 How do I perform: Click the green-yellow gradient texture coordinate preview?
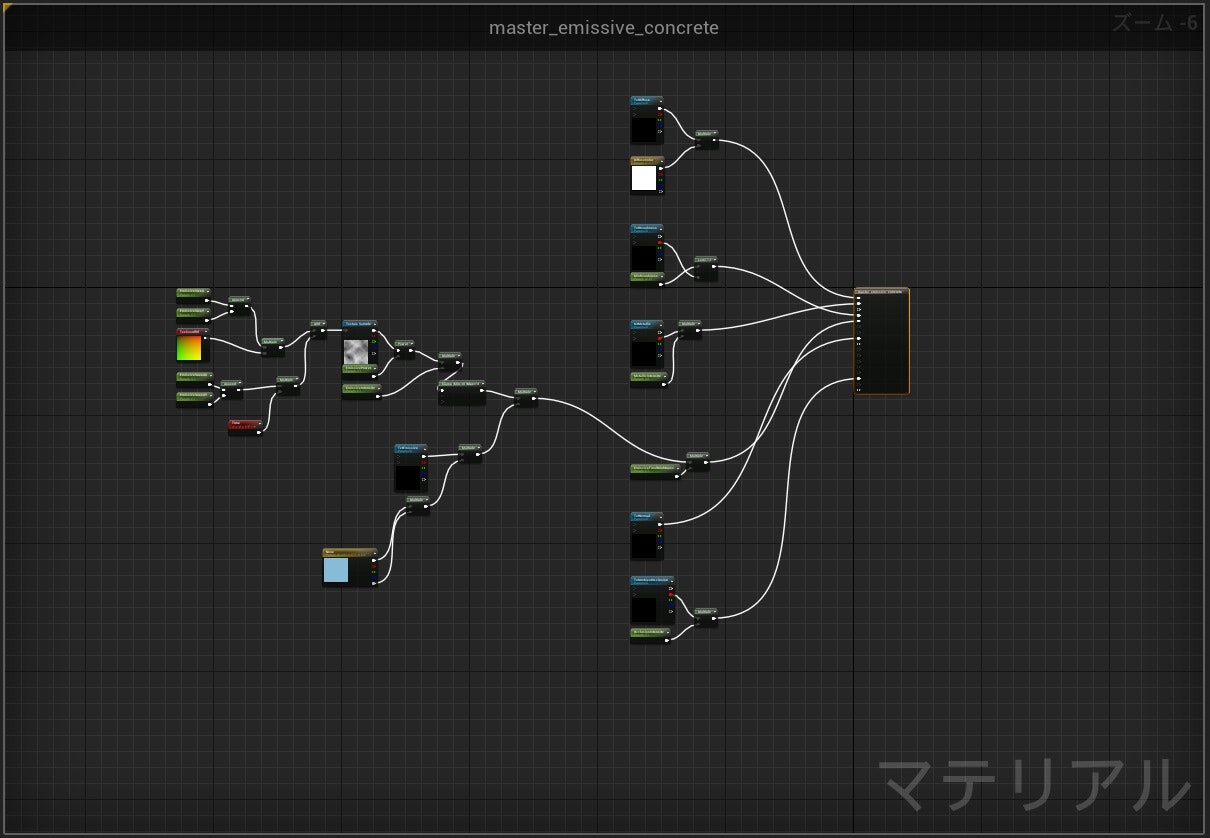pyautogui.click(x=189, y=348)
